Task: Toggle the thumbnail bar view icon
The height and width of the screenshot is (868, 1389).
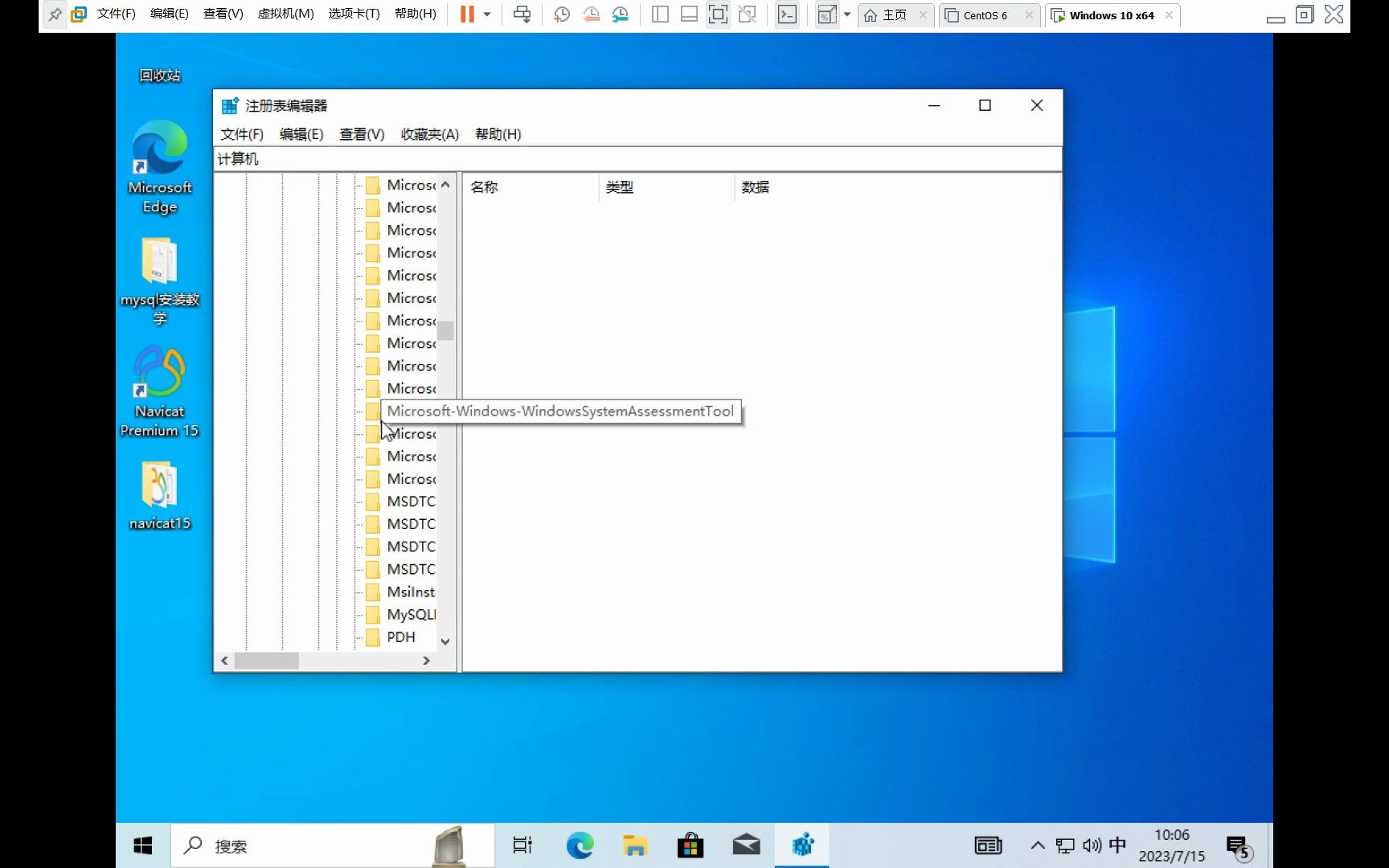Action: (689, 14)
